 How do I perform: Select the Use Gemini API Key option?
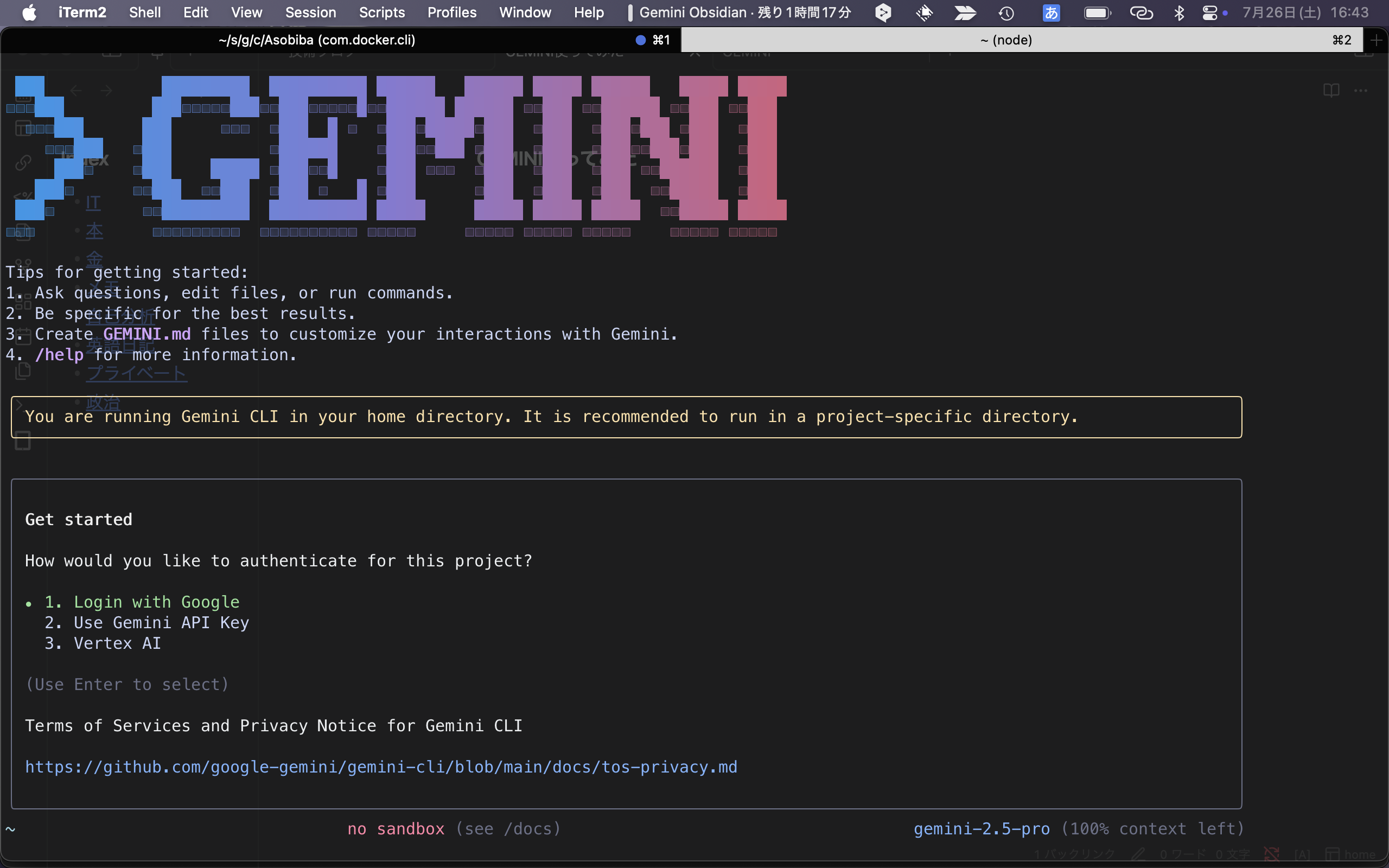click(146, 622)
